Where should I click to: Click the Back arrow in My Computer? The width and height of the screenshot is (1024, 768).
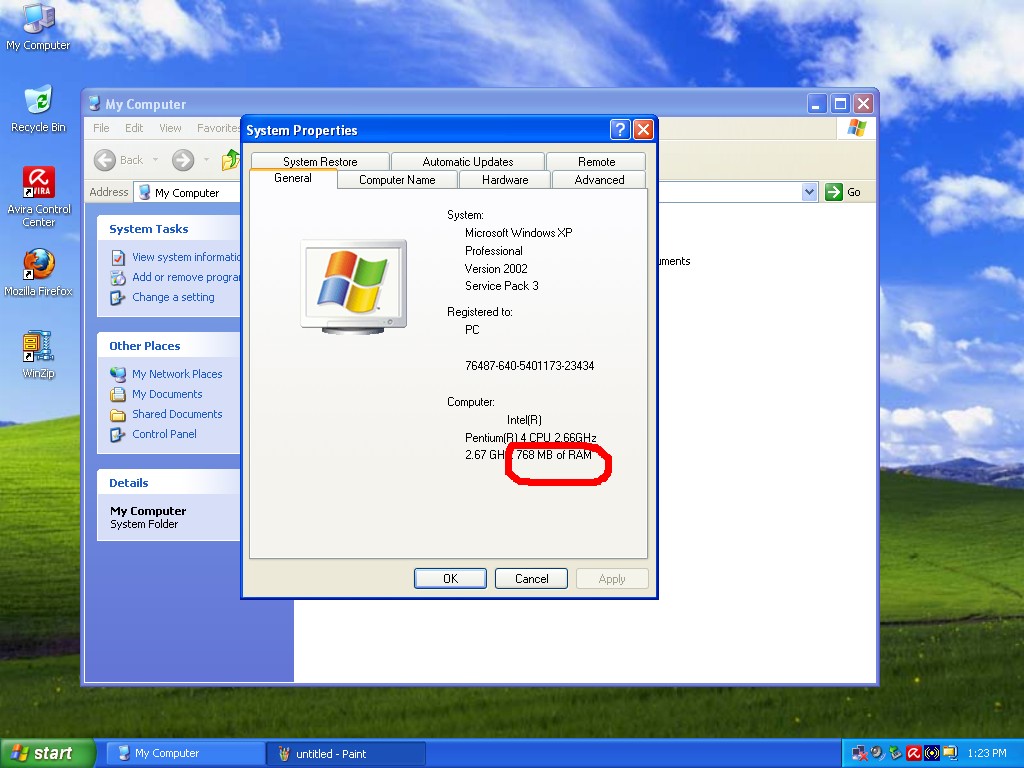(x=104, y=160)
